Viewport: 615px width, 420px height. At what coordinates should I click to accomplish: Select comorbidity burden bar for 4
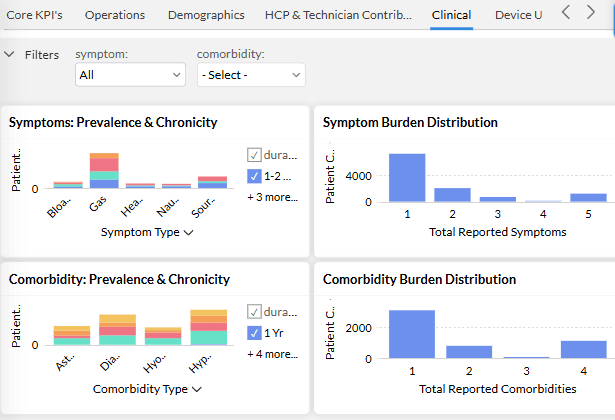click(584, 349)
